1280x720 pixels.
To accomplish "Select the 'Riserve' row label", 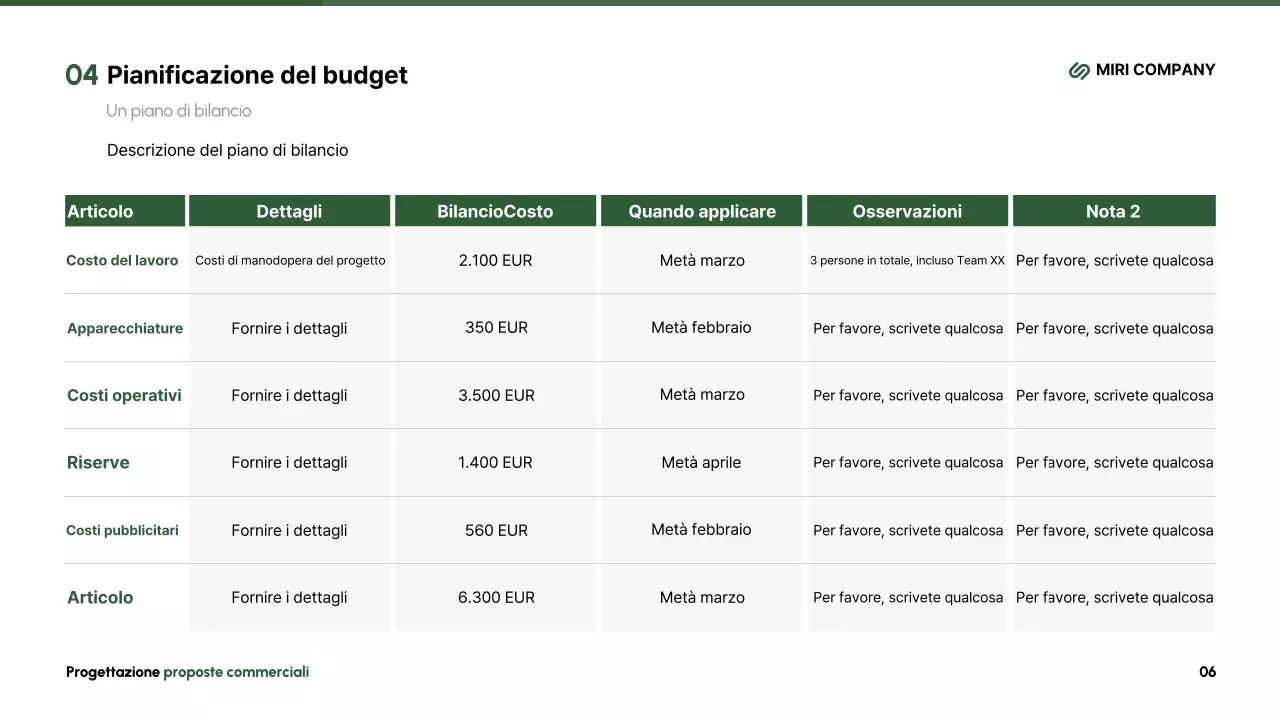I will pos(98,462).
